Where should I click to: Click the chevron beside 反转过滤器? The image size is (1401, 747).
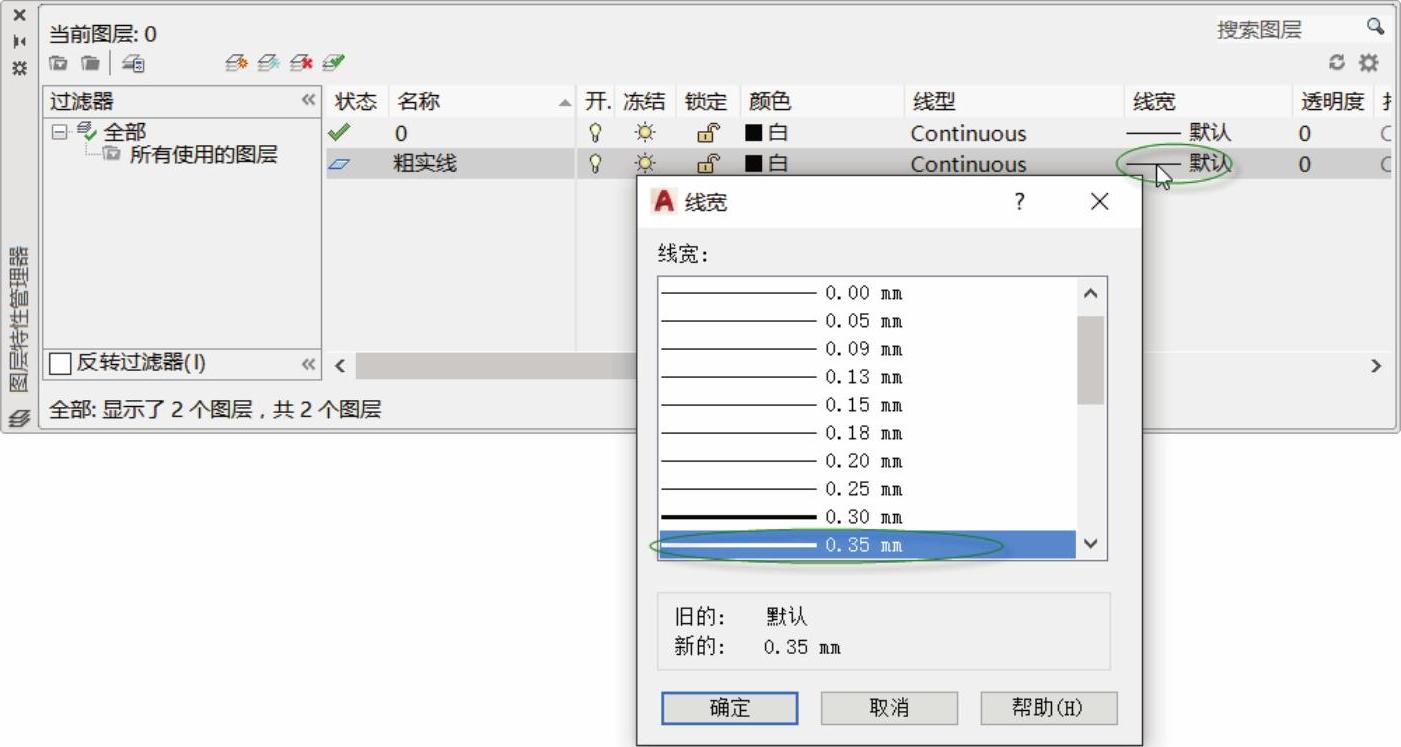(308, 364)
